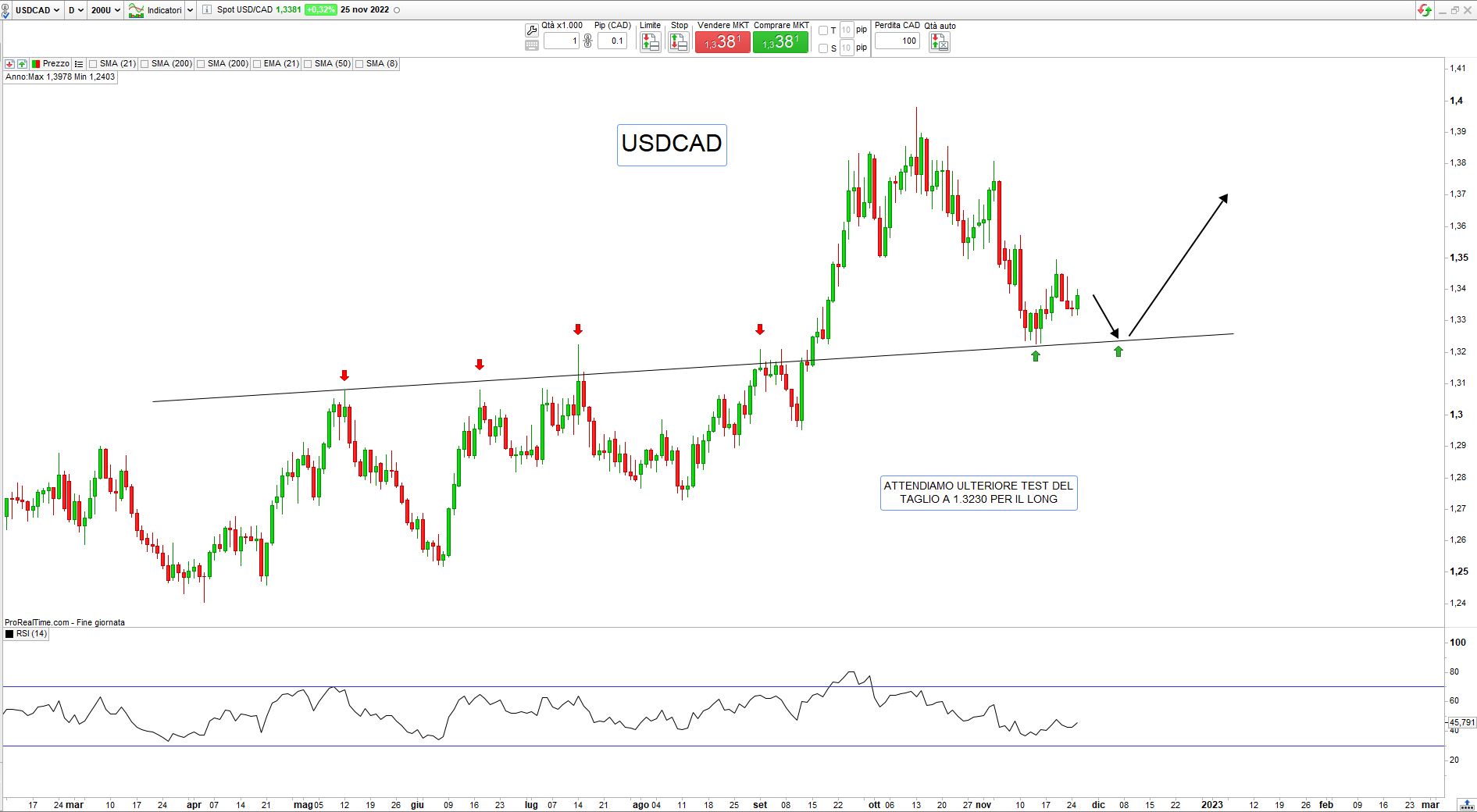Viewport: 1477px width, 812px height.
Task: Click the red-green trading arrows icon at top right
Action: (x=1425, y=10)
